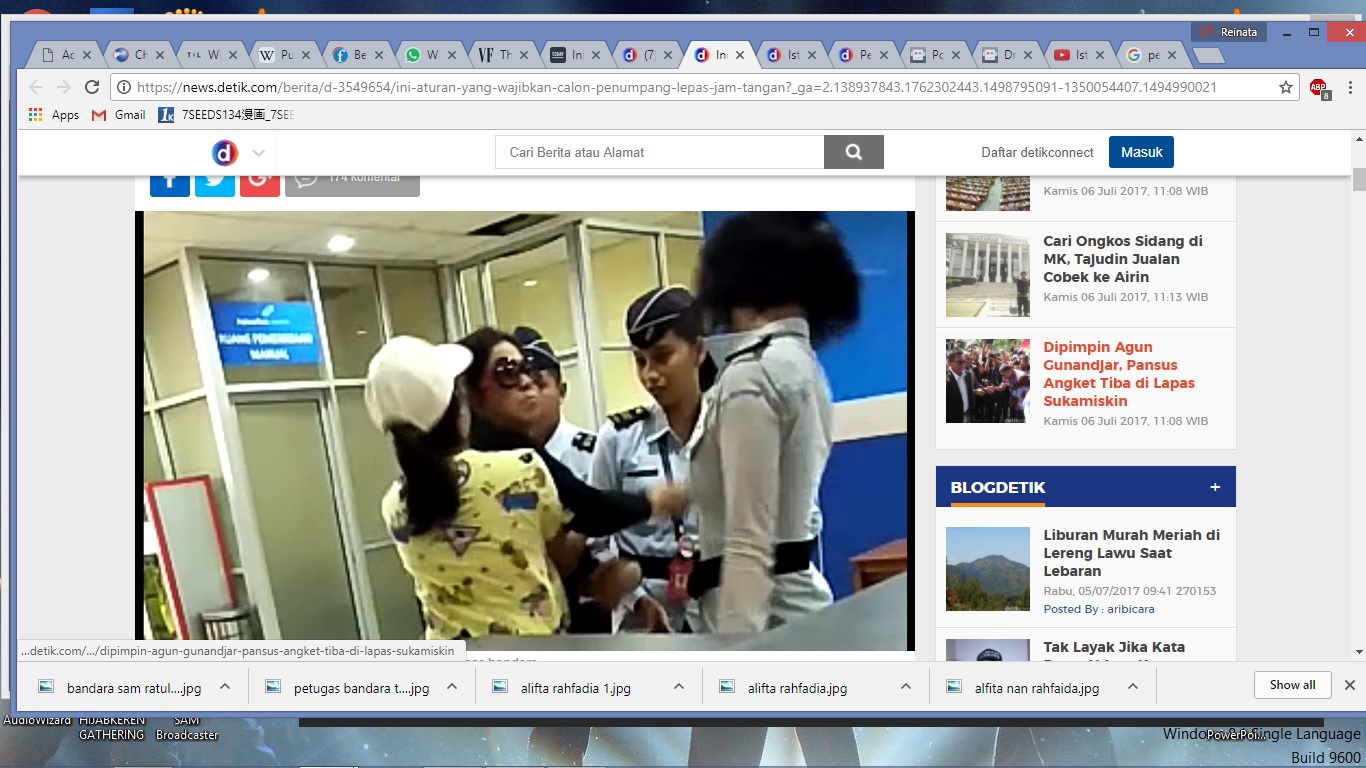Close the YouTube tab

click(1100, 55)
